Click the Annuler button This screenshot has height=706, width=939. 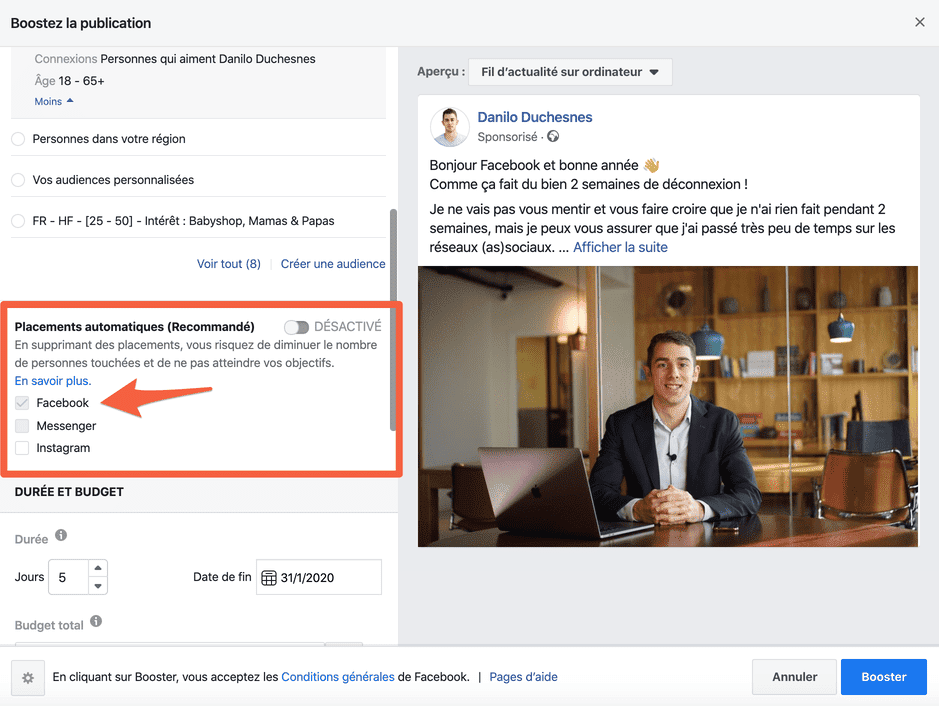click(794, 677)
